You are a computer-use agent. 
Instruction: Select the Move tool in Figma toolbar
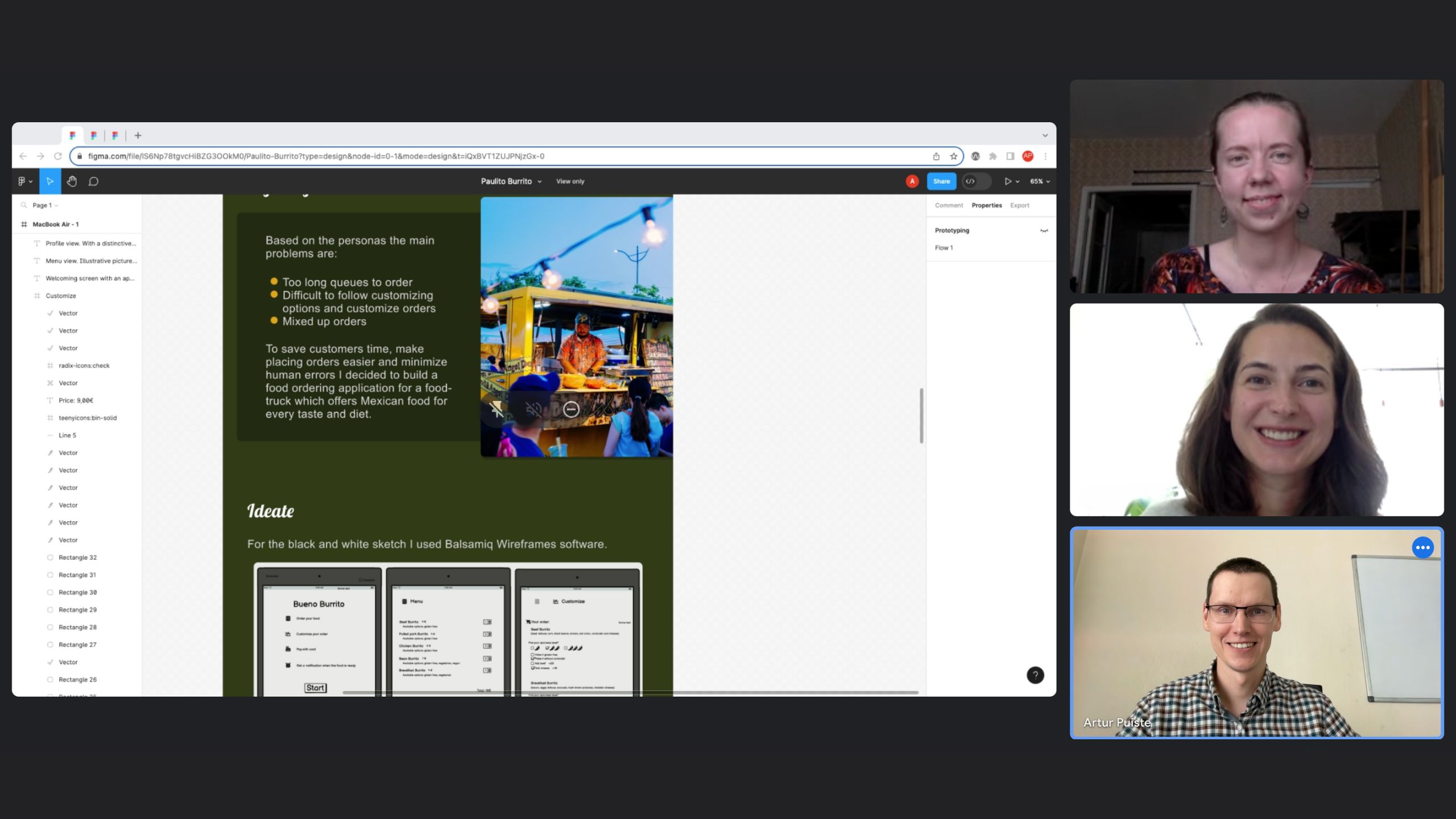[50, 181]
